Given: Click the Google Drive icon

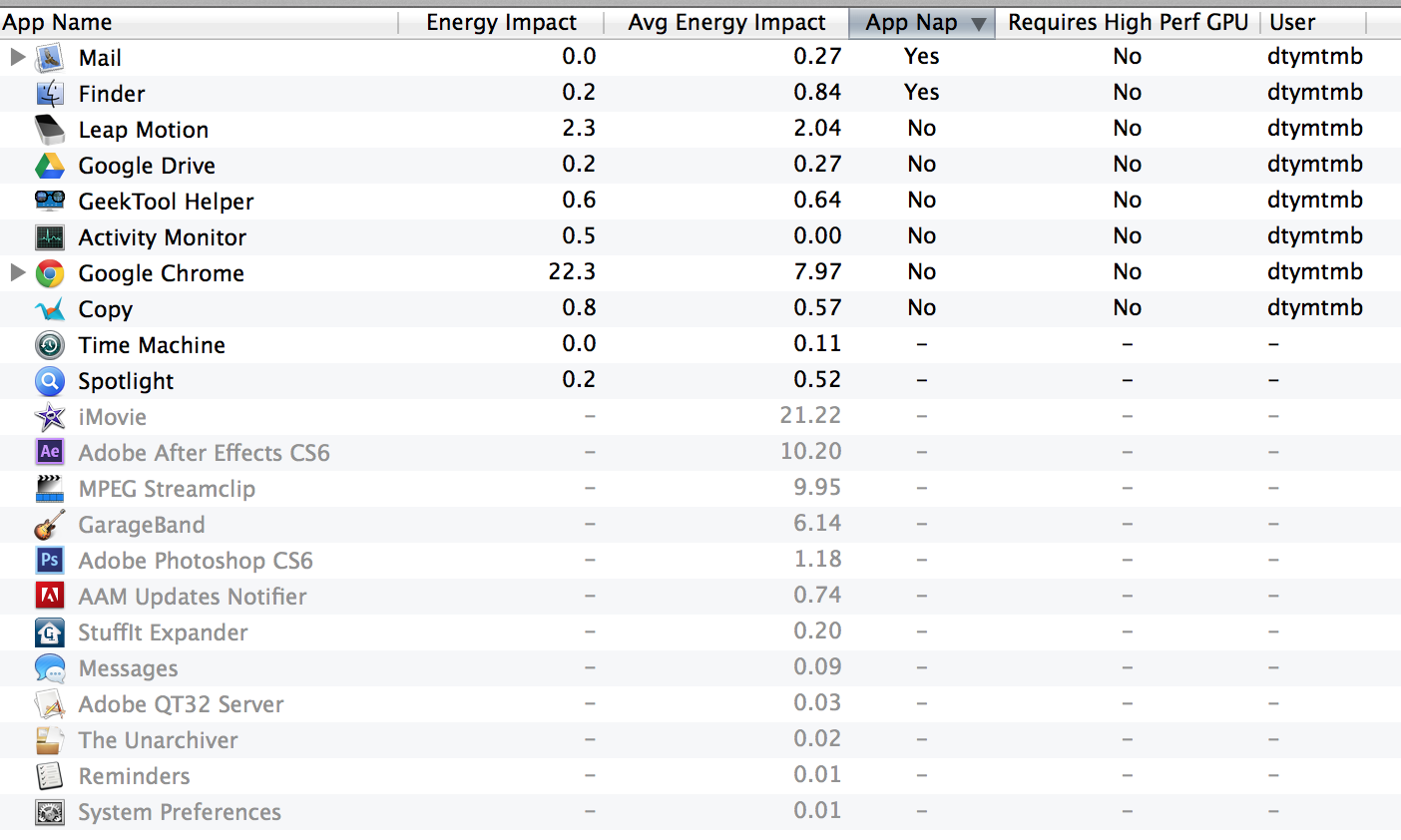Looking at the screenshot, I should (x=50, y=166).
